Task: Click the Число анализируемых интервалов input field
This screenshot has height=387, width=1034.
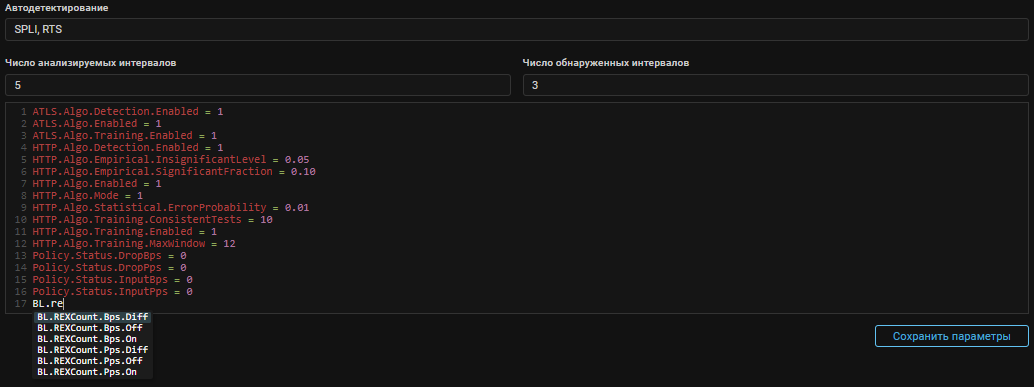Action: [258, 85]
